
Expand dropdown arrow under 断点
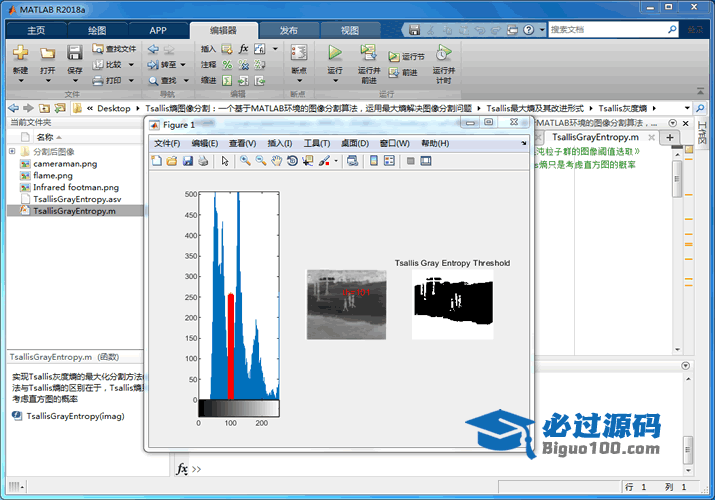click(x=300, y=81)
